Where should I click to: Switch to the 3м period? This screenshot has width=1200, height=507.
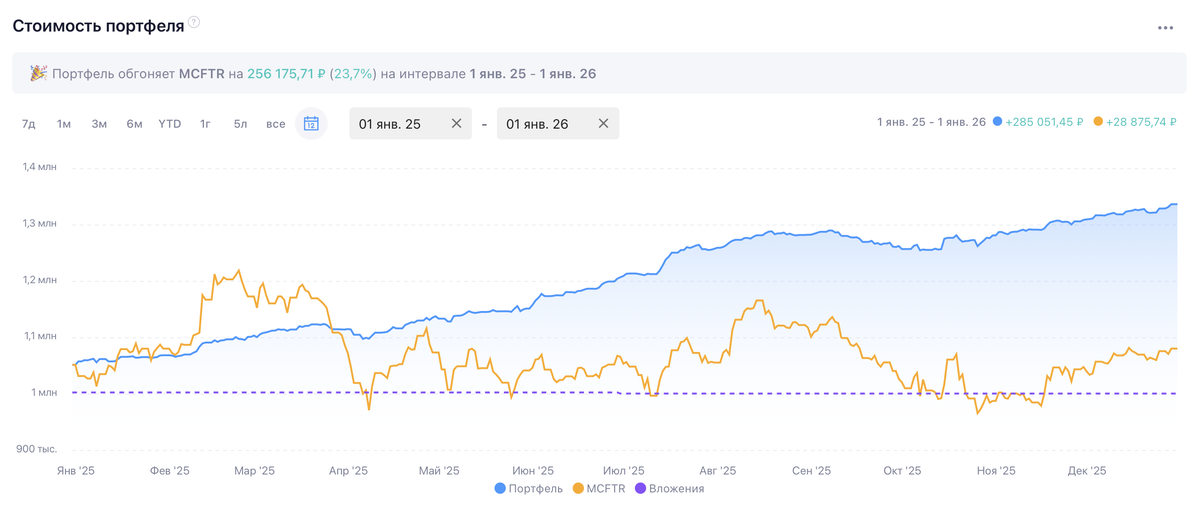pyautogui.click(x=99, y=124)
